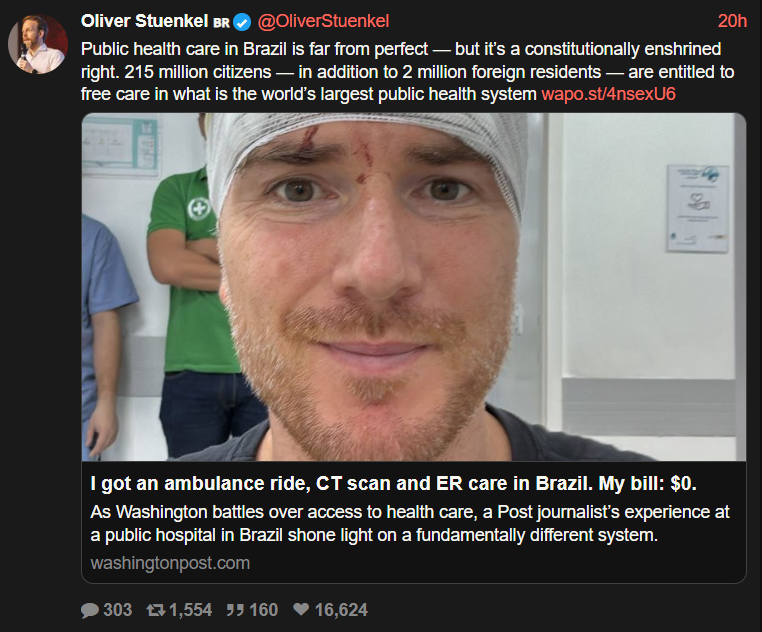This screenshot has height=632, width=762.
Task: Click the blue verified badge icon
Action: coord(242,22)
